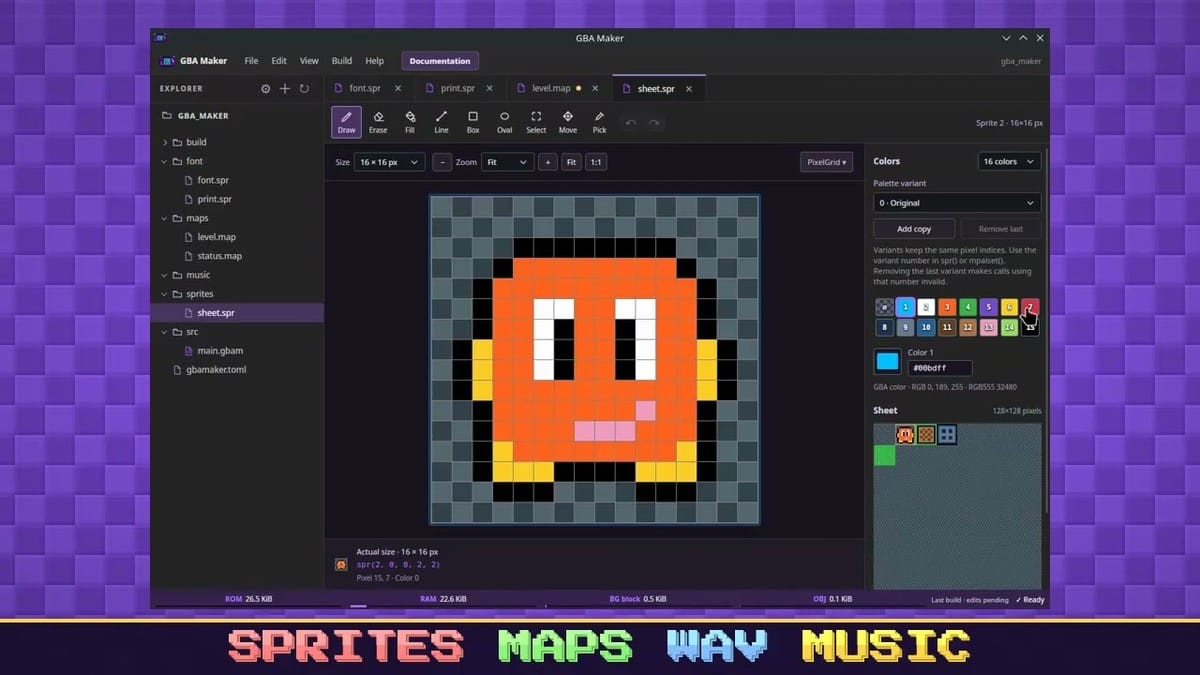Image resolution: width=1200 pixels, height=675 pixels.
Task: Select the blue block tile in Sheet
Action: (x=947, y=434)
